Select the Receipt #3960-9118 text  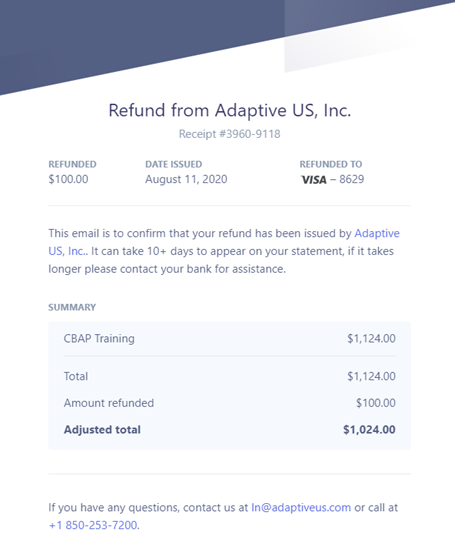tap(230, 134)
